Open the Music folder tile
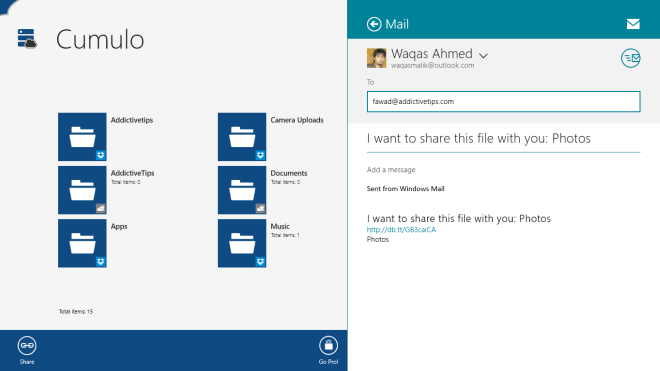The image size is (660, 371). [242, 243]
